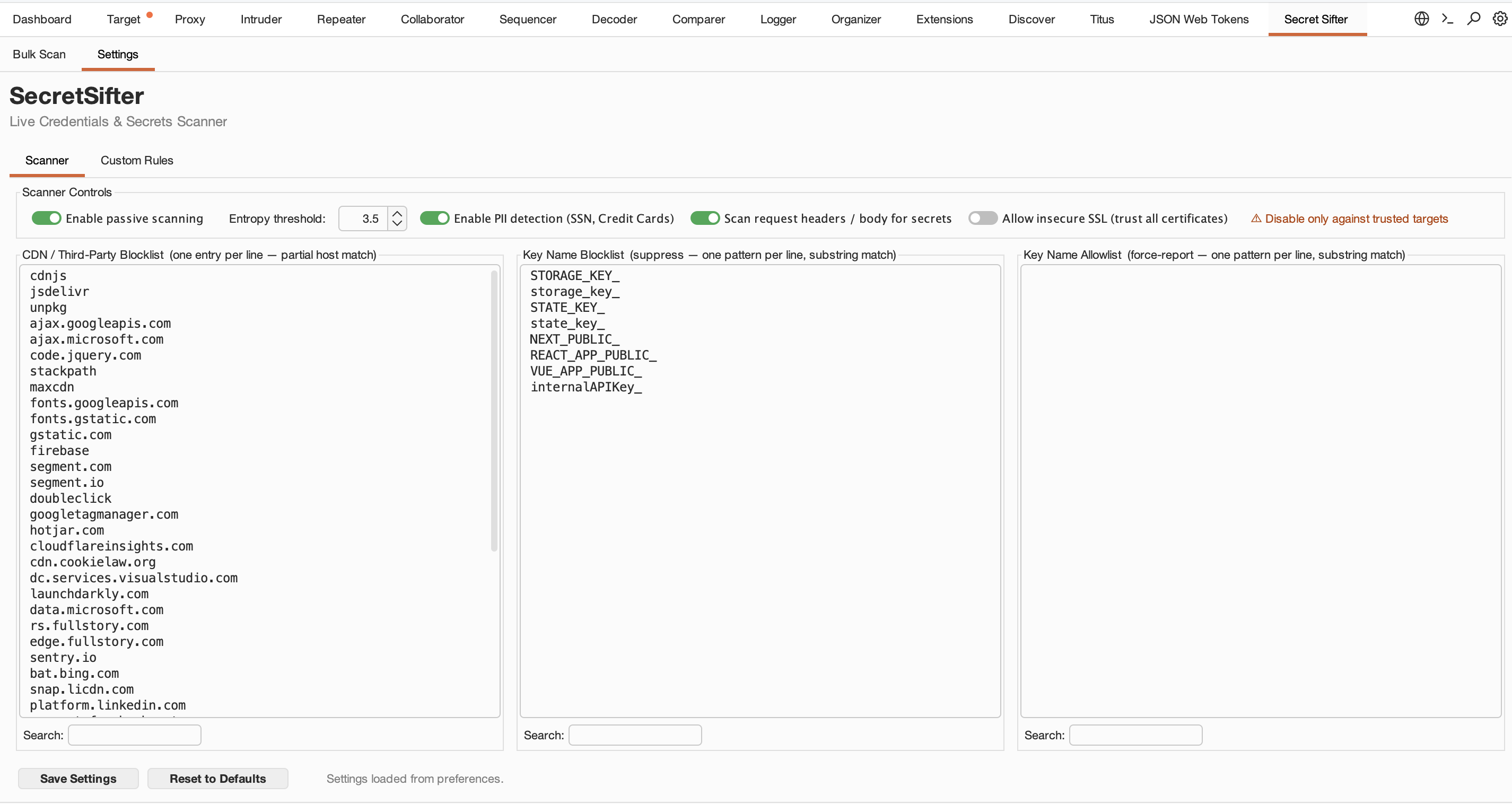Click the state_key_ pattern line
Viewport: 1512px width, 804px height.
tap(567, 323)
